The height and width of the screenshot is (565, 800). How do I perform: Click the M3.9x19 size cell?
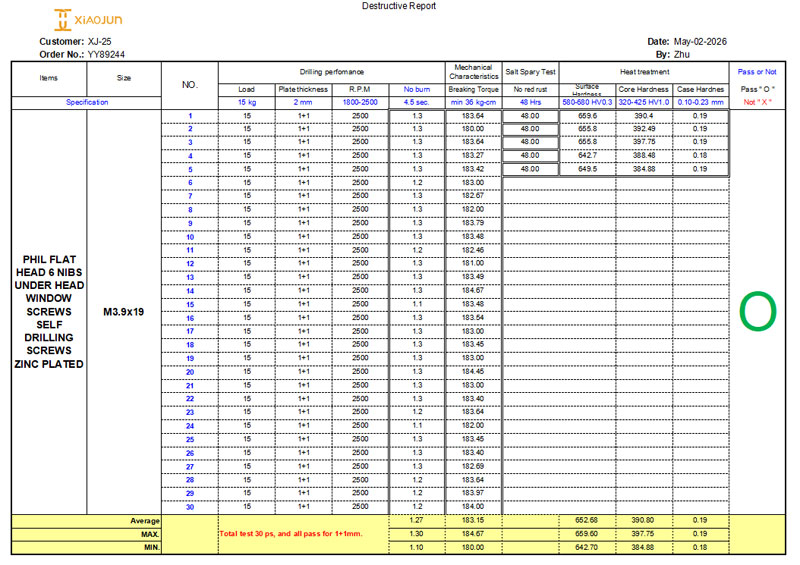click(123, 312)
